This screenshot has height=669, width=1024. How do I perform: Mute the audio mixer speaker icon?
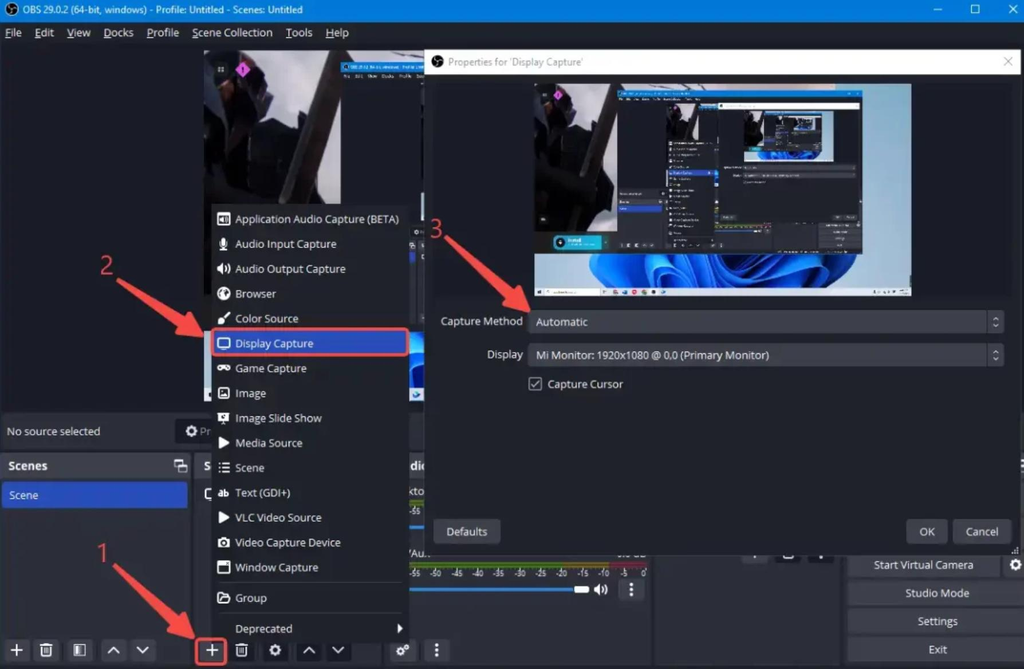601,589
